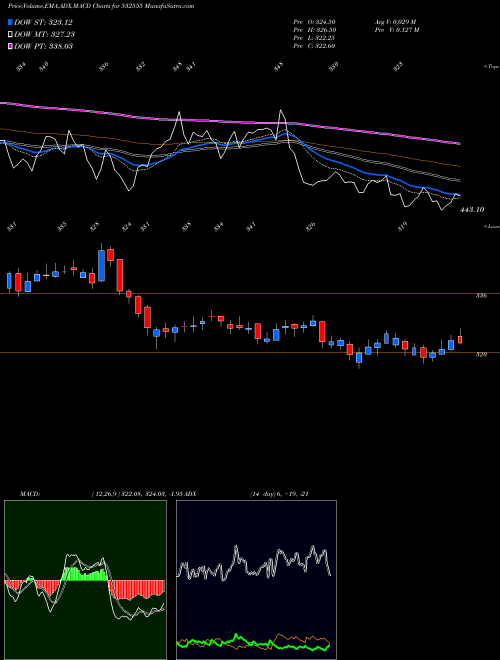Click the 334 label in tops row
This screenshot has width=500, height=660.
(x=21, y=67)
